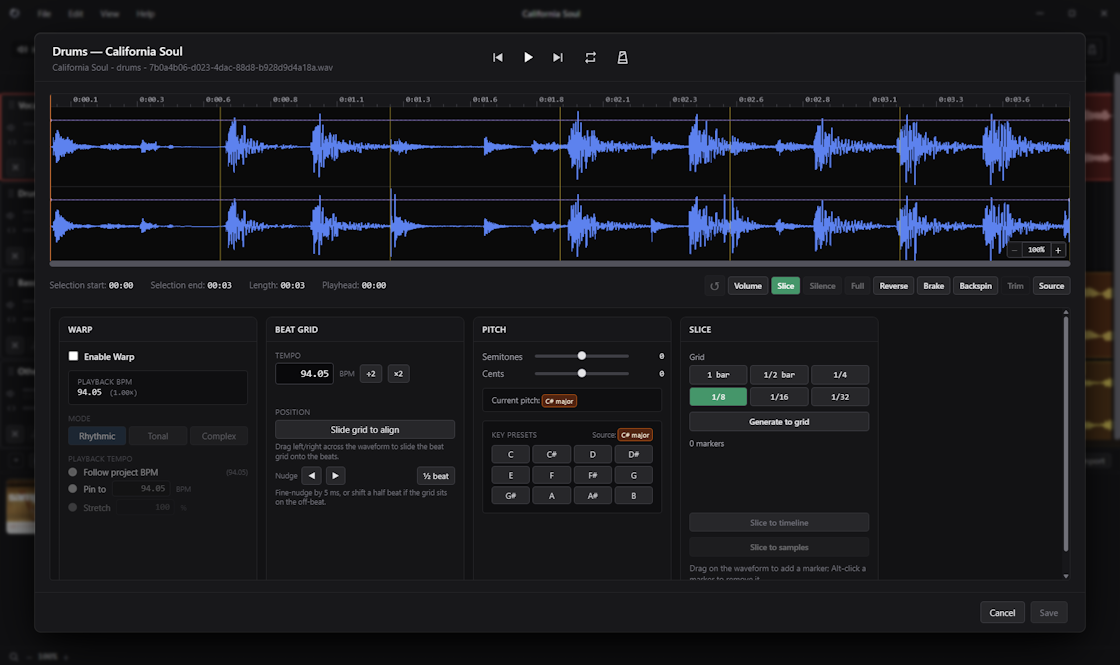This screenshot has height=665, width=1120.
Task: Toggle the metronome icon
Action: 622,57
